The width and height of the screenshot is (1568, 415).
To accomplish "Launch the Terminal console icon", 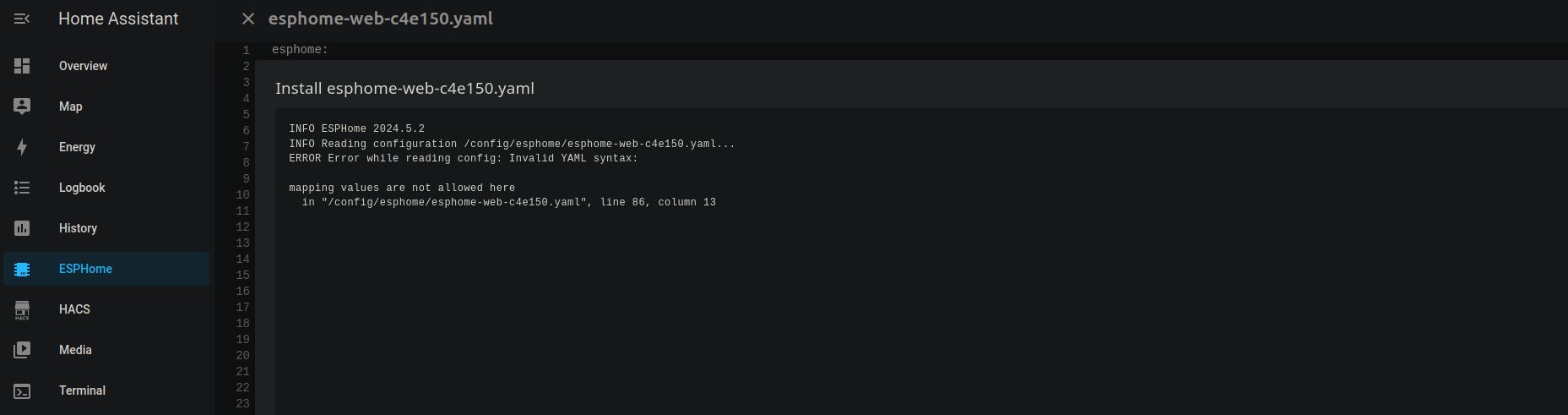I will pos(22,390).
